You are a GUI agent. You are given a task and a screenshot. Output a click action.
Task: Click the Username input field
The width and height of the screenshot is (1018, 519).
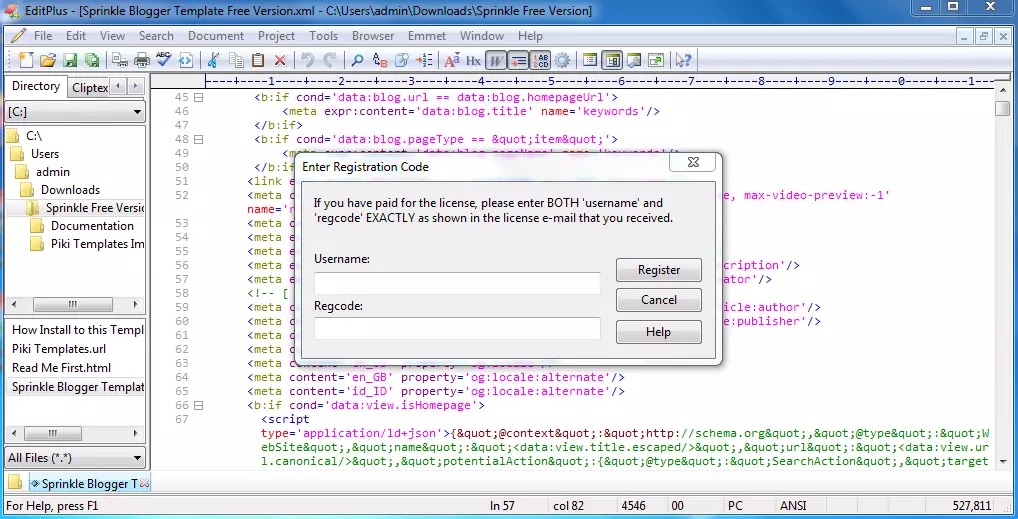click(x=457, y=283)
